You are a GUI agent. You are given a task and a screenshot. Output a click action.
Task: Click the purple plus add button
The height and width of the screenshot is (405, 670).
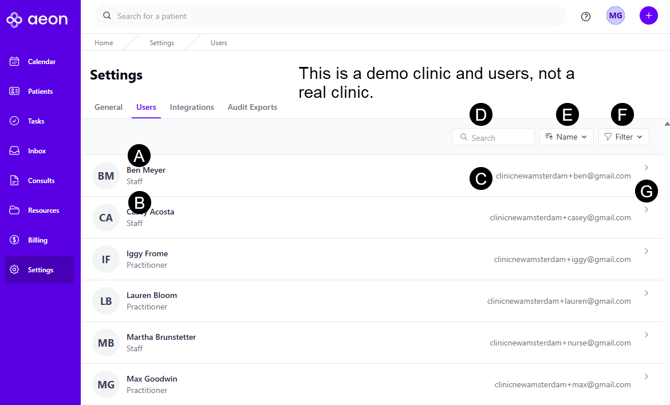[648, 16]
